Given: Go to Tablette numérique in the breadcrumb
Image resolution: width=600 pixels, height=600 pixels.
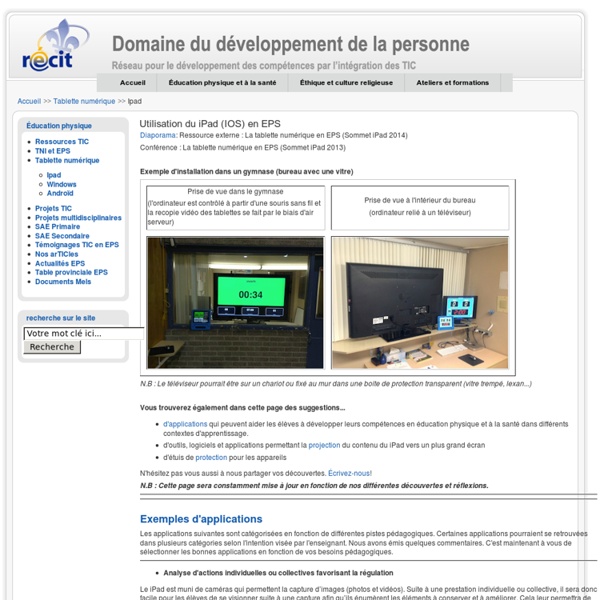Looking at the screenshot, I should pyautogui.click(x=84, y=101).
